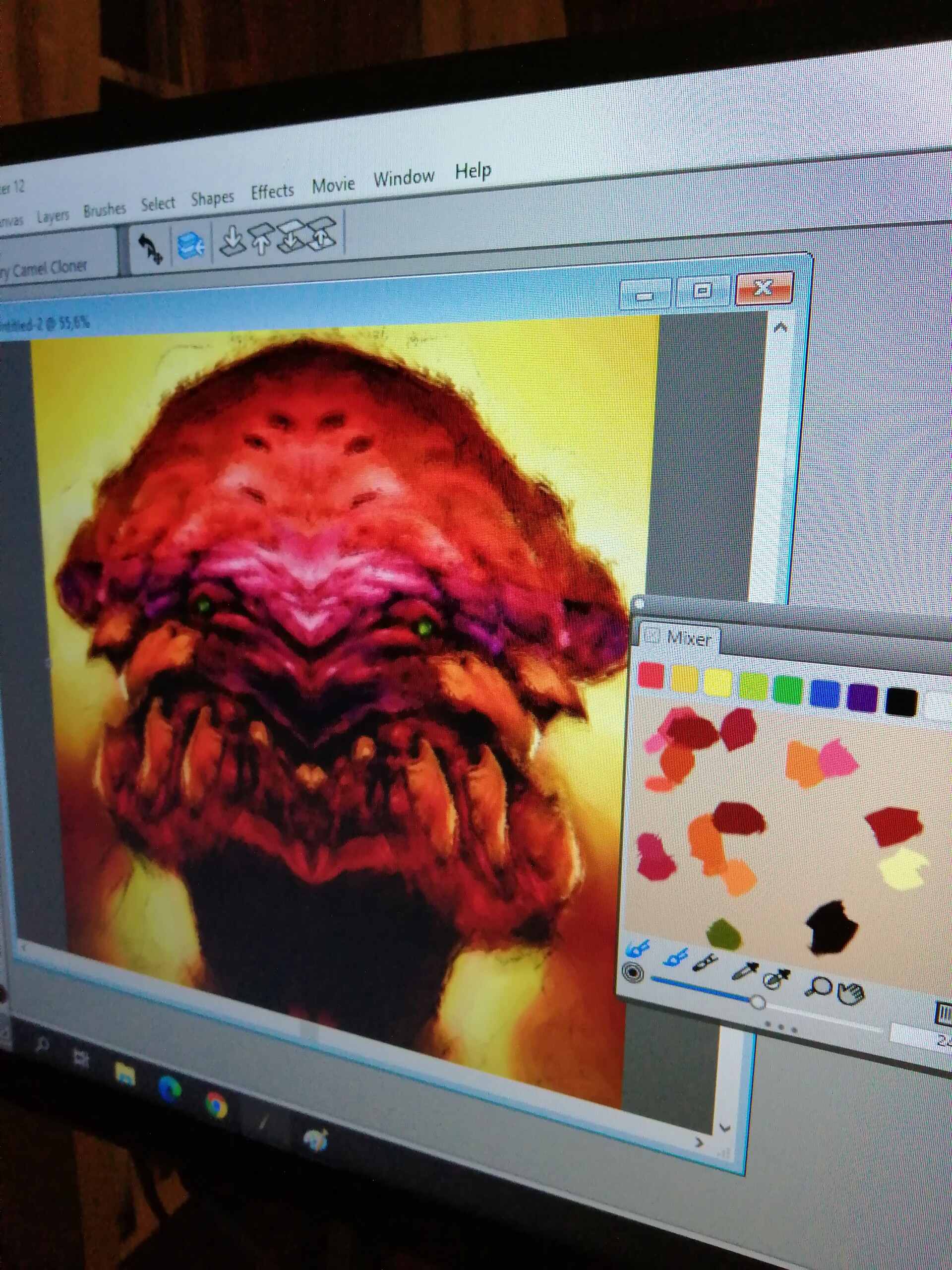952x1270 pixels.
Task: Click the drop layer down-arrow icon
Action: click(233, 240)
